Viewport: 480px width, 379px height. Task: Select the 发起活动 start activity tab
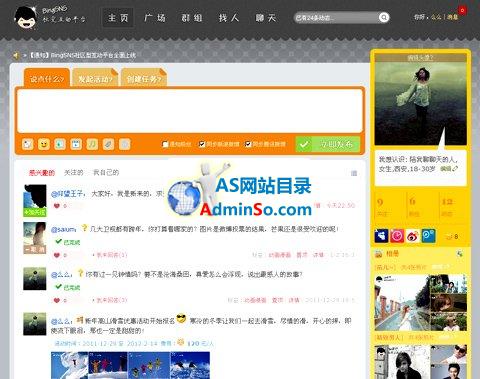pyautogui.click(x=95, y=79)
